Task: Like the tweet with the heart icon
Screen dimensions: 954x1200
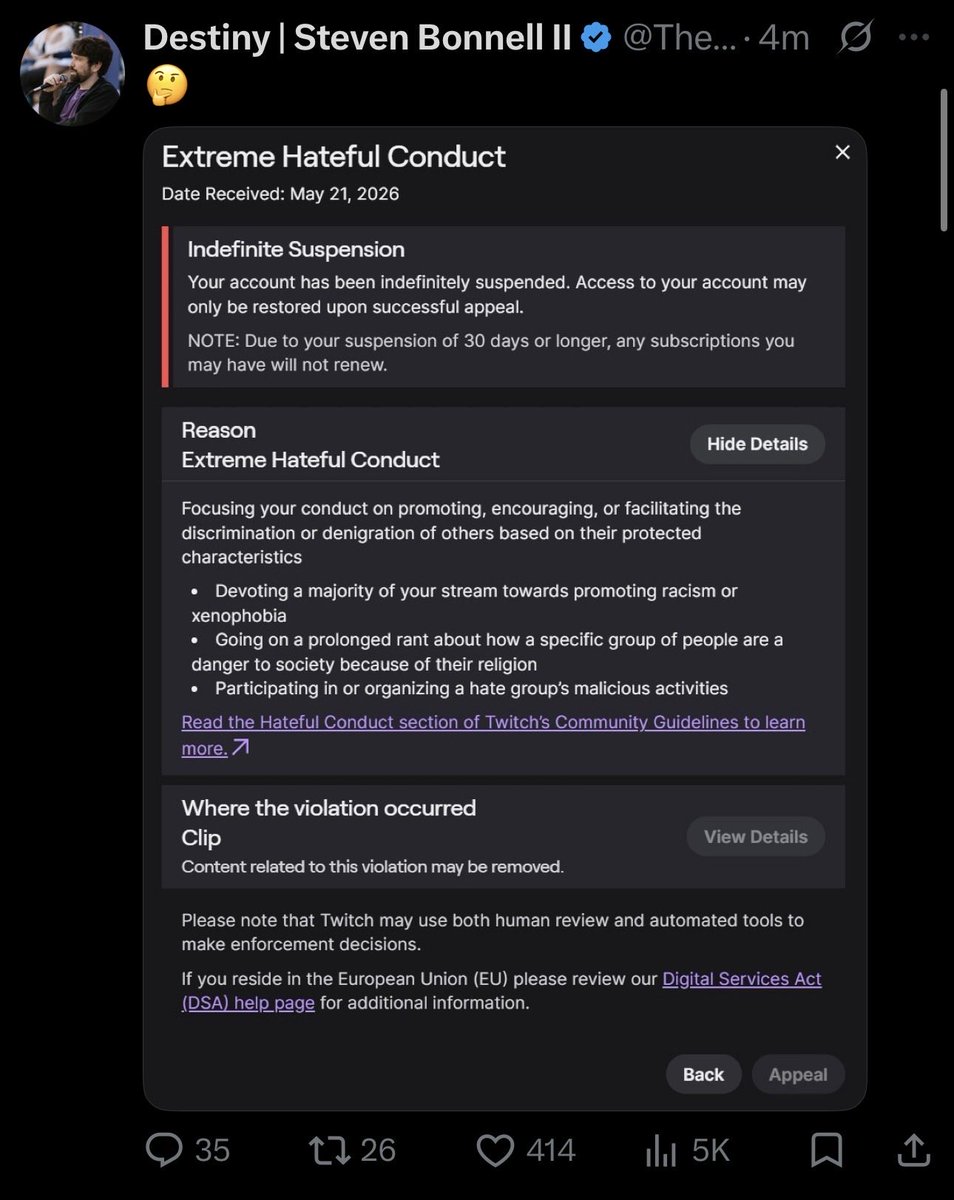Action: pyautogui.click(x=495, y=1150)
